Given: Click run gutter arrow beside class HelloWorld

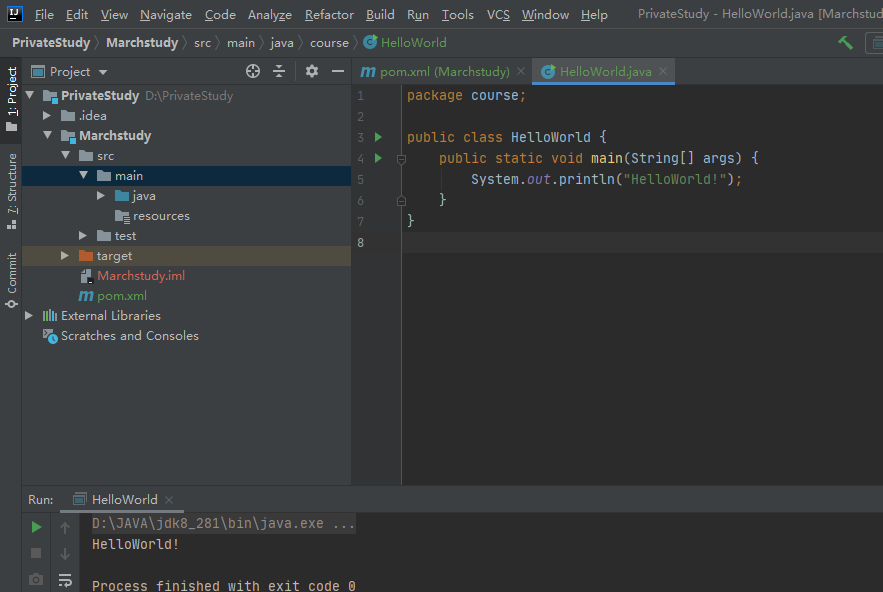Looking at the screenshot, I should [x=378, y=137].
